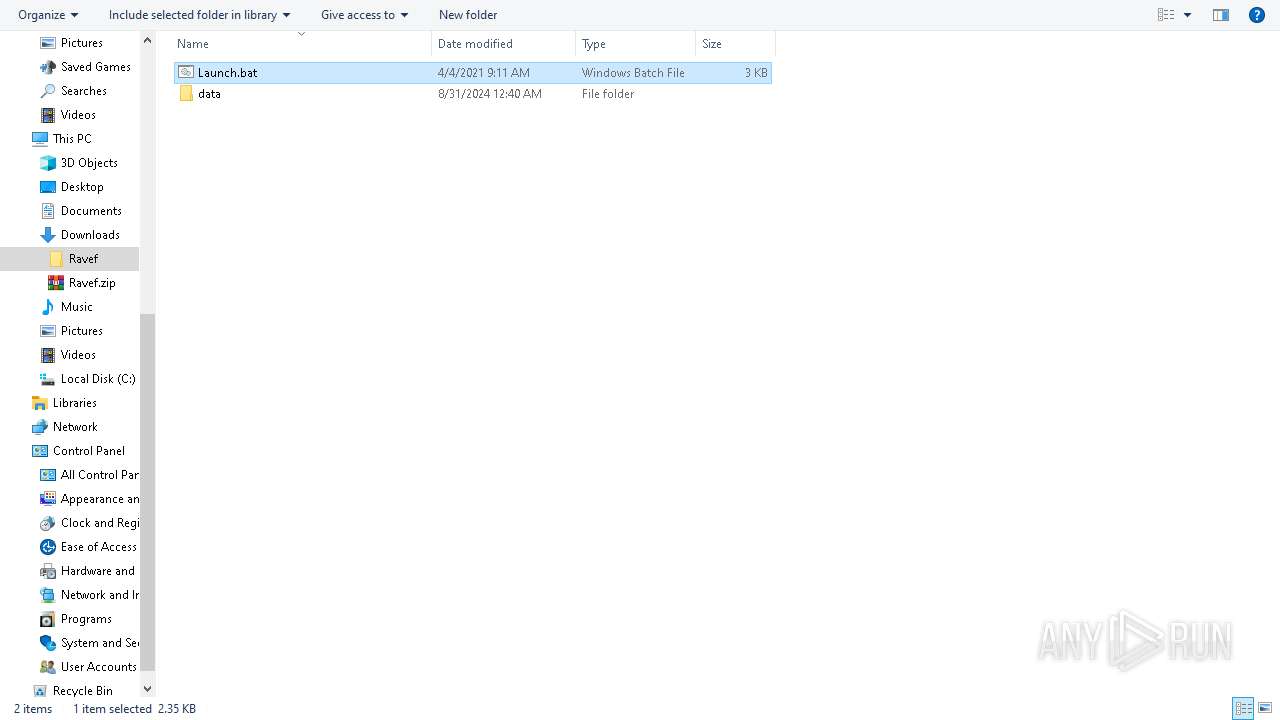Click the Recycle Bin icon
This screenshot has width=1280, height=720.
pyautogui.click(x=39, y=691)
